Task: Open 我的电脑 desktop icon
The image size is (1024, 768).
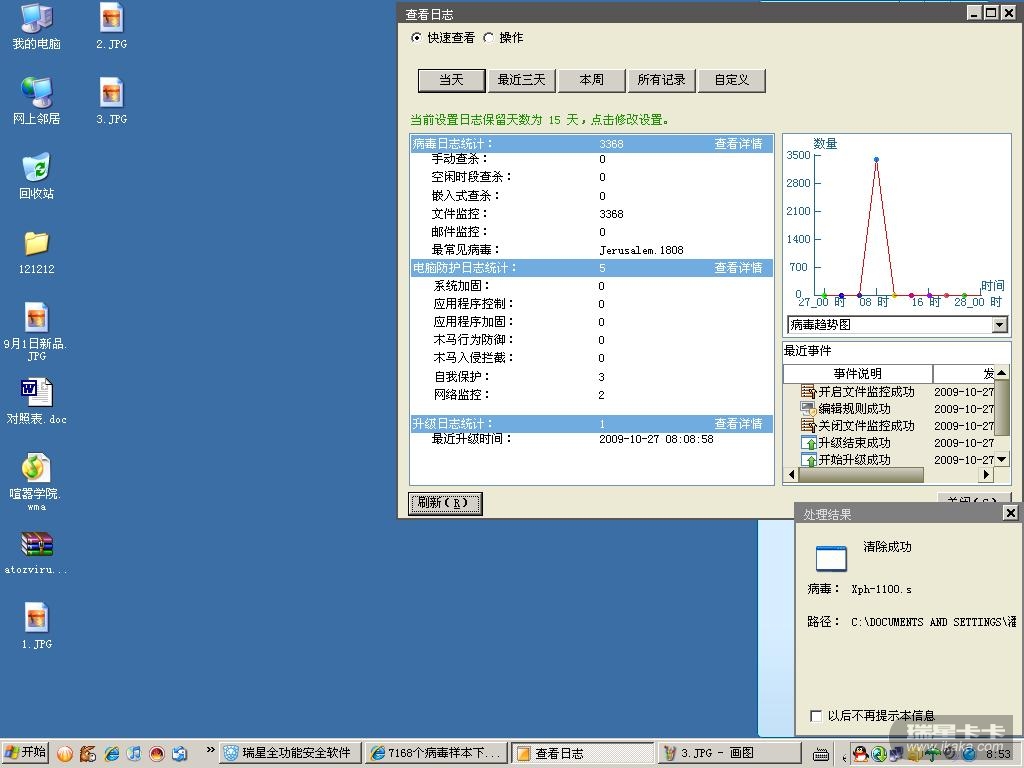Action: click(x=36, y=18)
